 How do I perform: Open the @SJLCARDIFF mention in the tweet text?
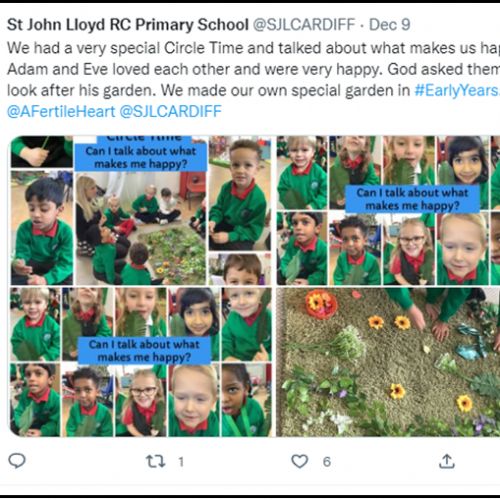[x=170, y=111]
